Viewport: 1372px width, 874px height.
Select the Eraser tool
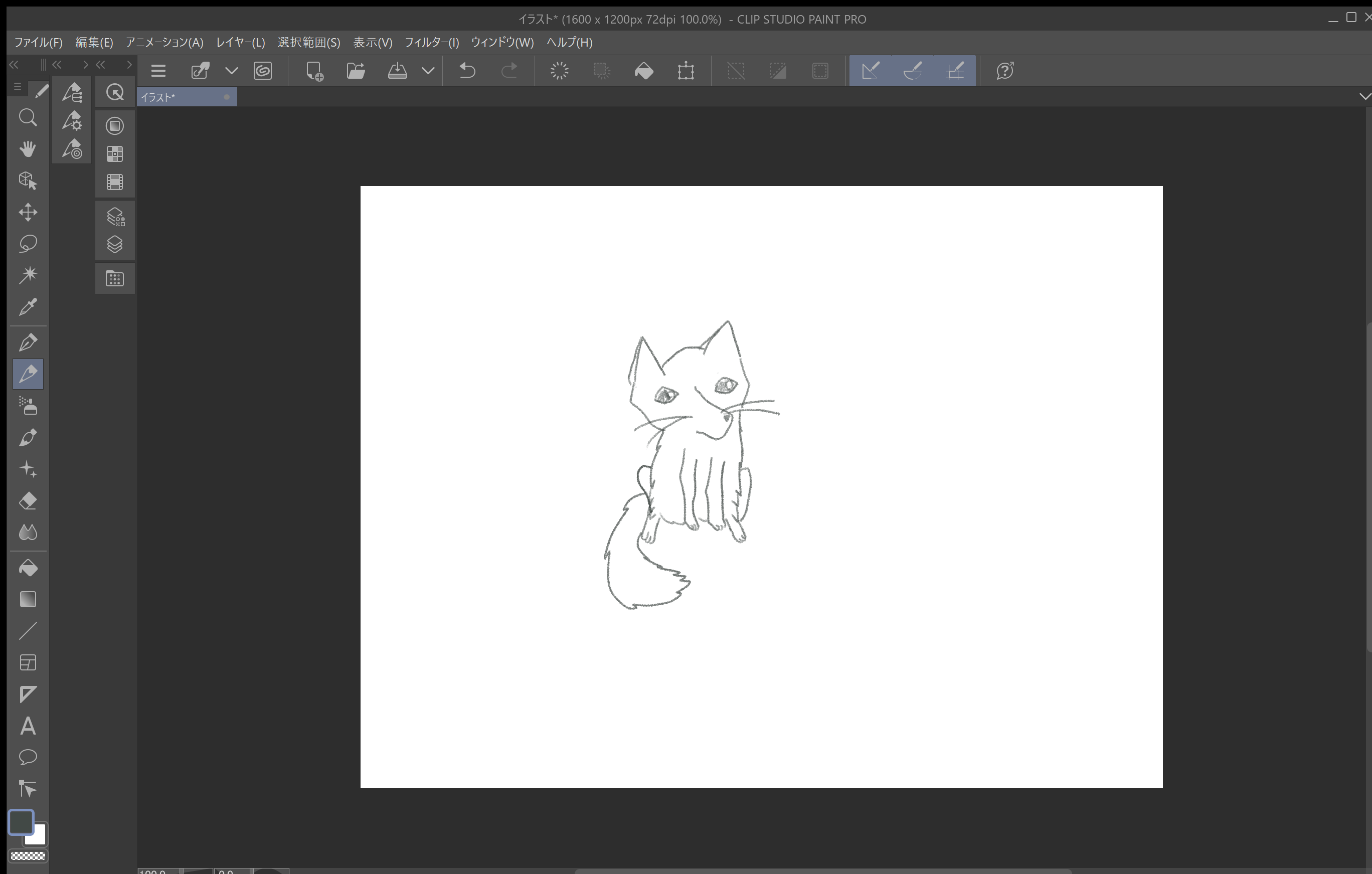[28, 501]
